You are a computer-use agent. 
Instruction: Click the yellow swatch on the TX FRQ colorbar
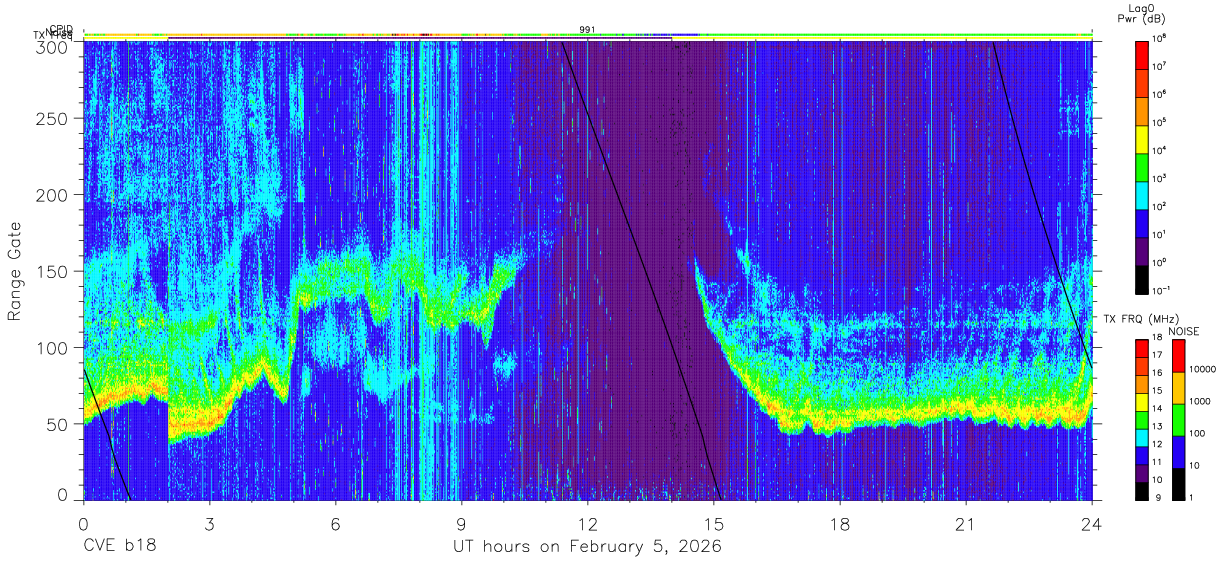click(x=1142, y=402)
